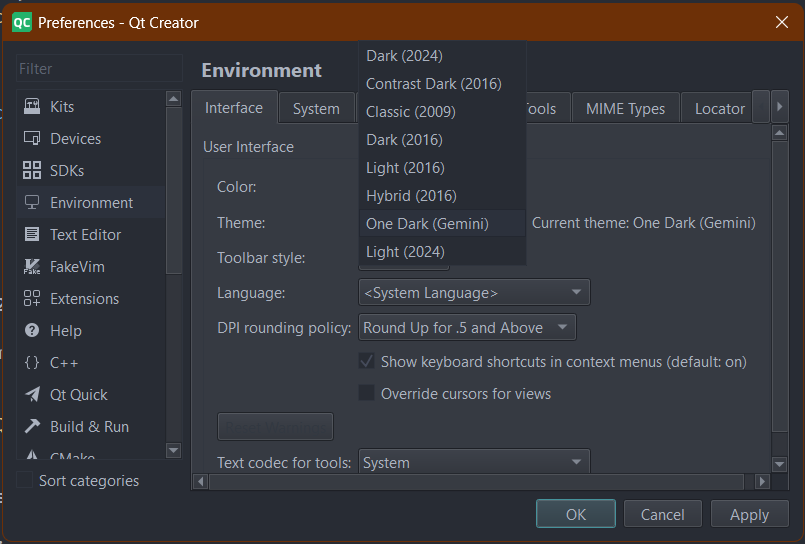Click the Cancel button
Screen dimensions: 805x544
[x=662, y=514]
